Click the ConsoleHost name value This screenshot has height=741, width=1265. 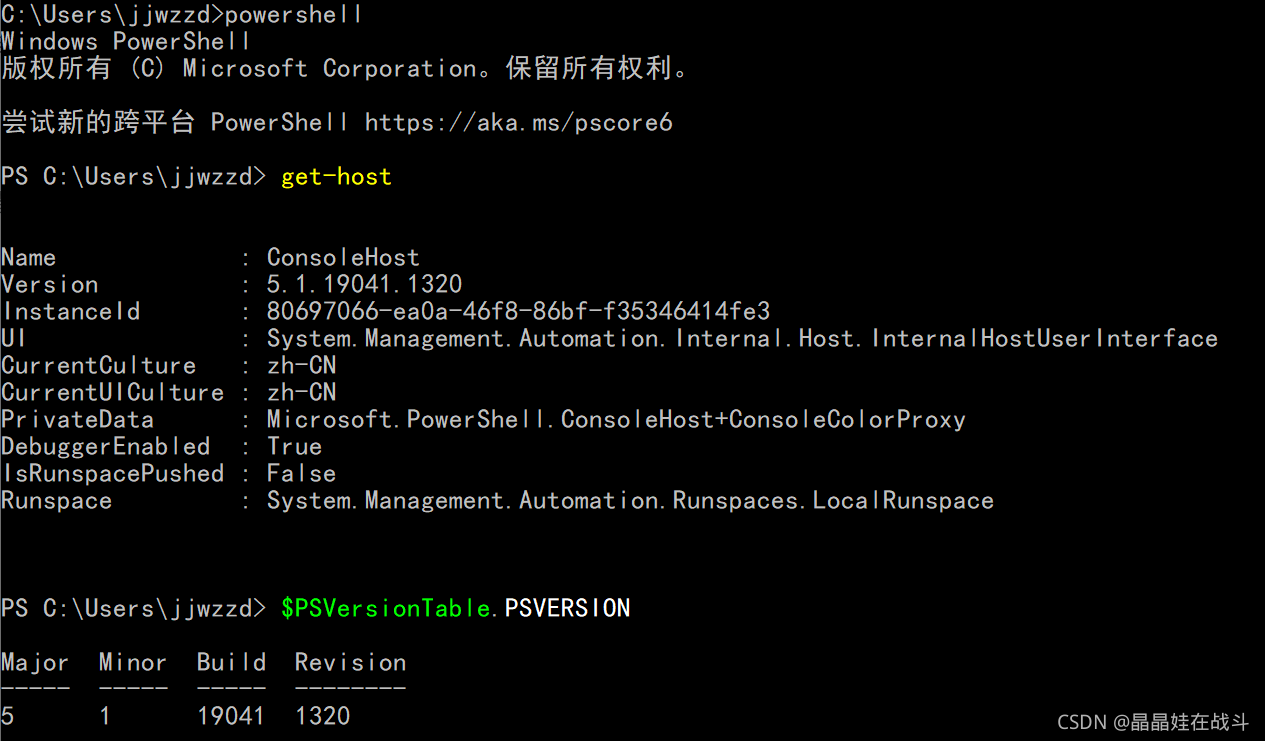343,258
